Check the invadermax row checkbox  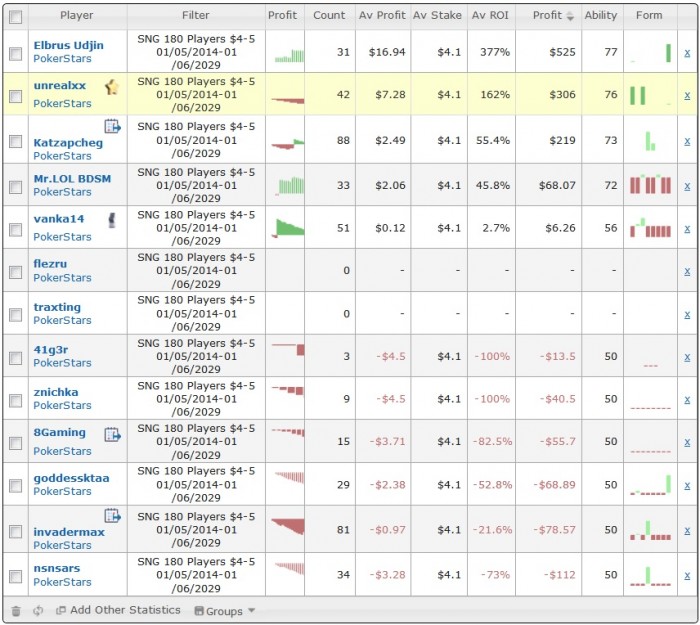[x=16, y=532]
